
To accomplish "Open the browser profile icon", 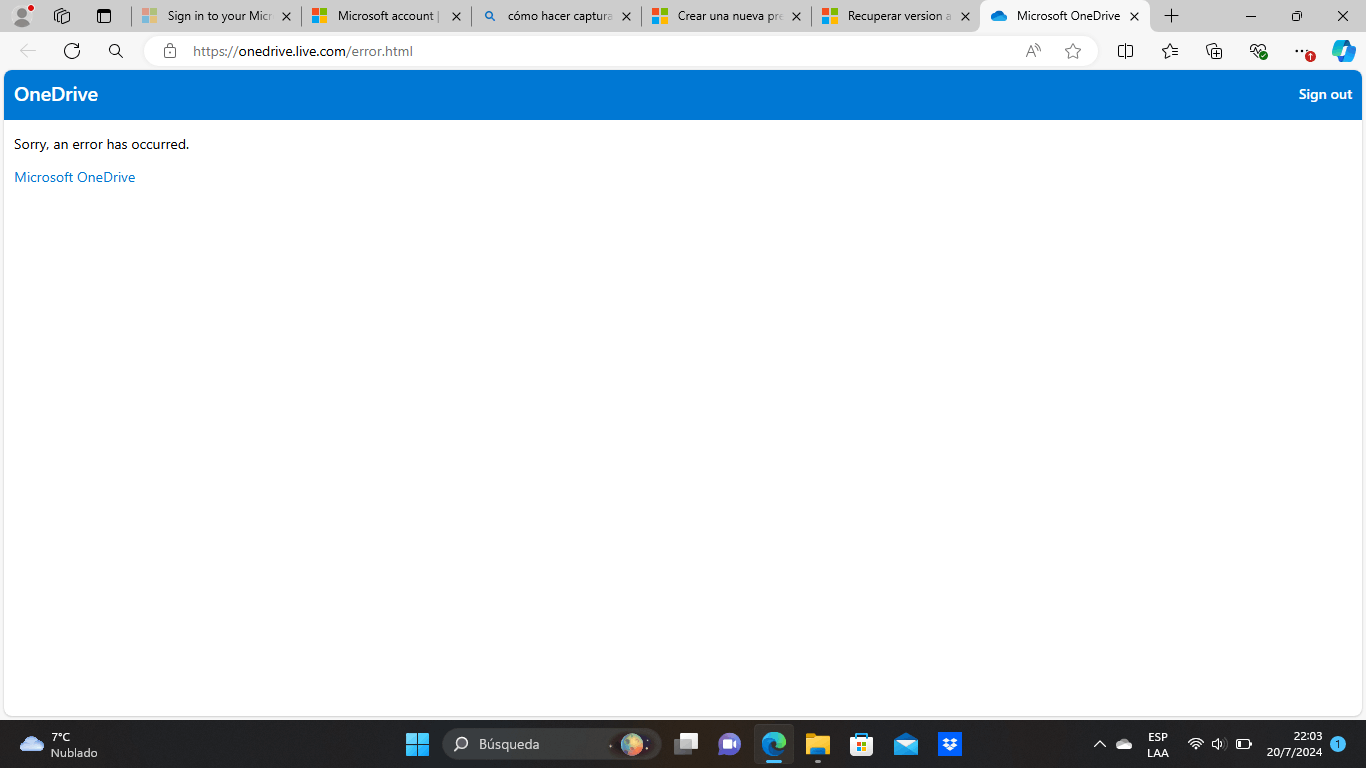I will (x=22, y=16).
